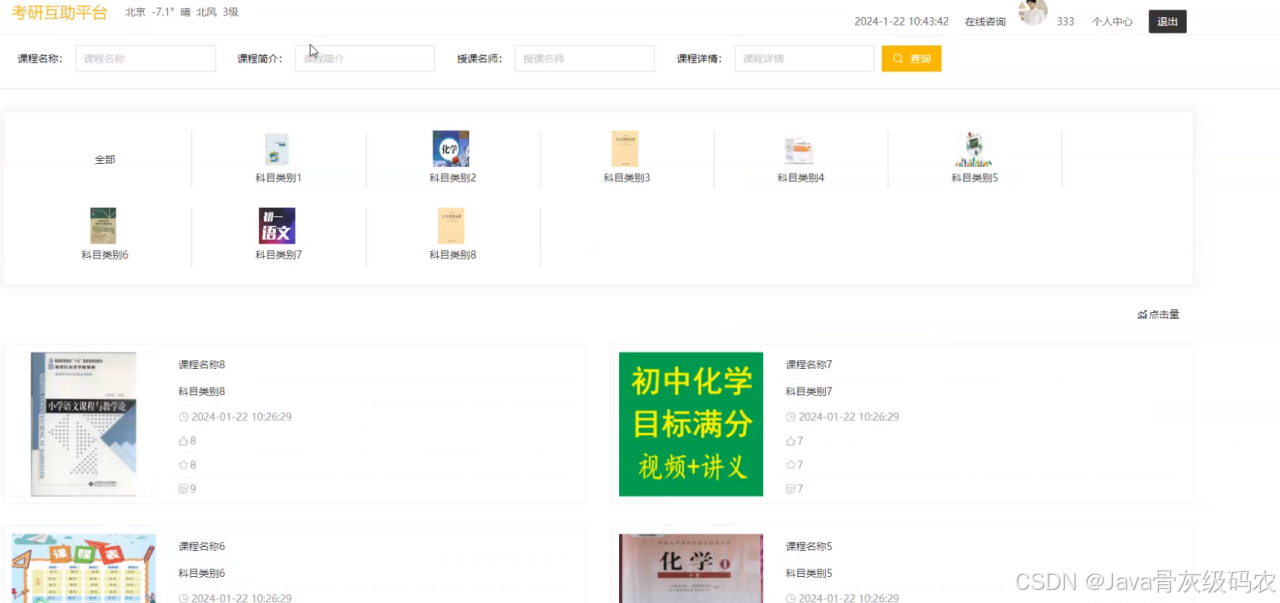The image size is (1280, 603).
Task: Click the like icon on 课程名称7 card
Action: (793, 440)
